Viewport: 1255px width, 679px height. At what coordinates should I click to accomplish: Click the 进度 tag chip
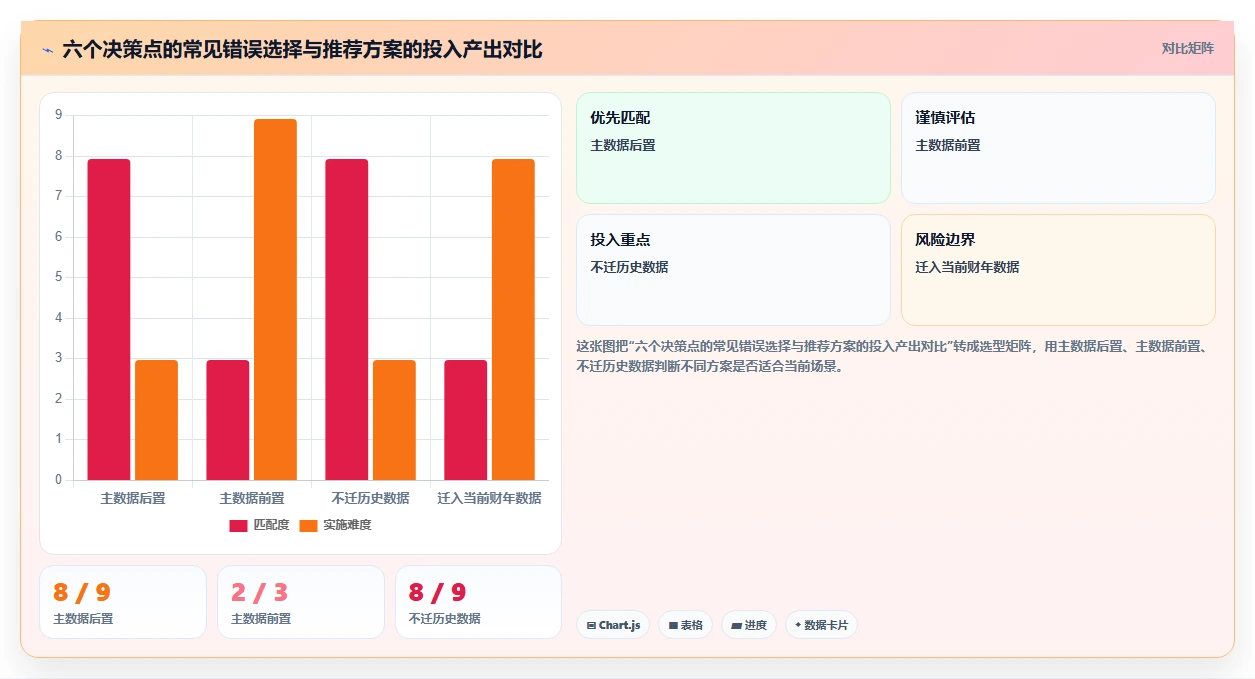(749, 625)
